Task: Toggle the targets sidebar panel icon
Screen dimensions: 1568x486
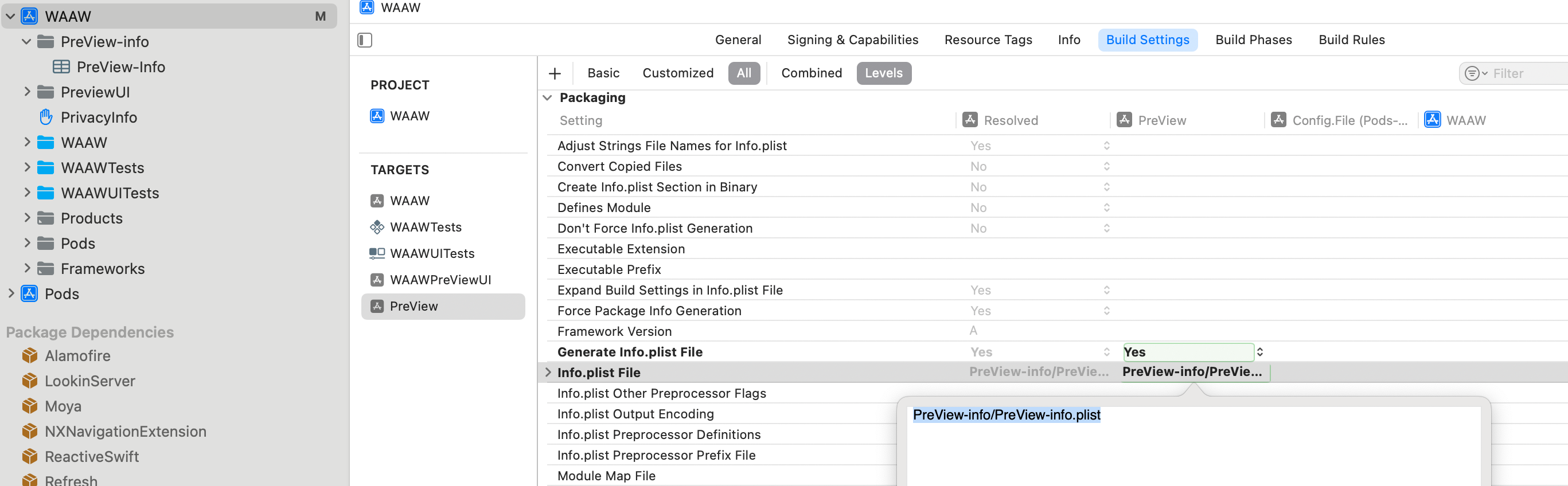Action: [x=365, y=40]
